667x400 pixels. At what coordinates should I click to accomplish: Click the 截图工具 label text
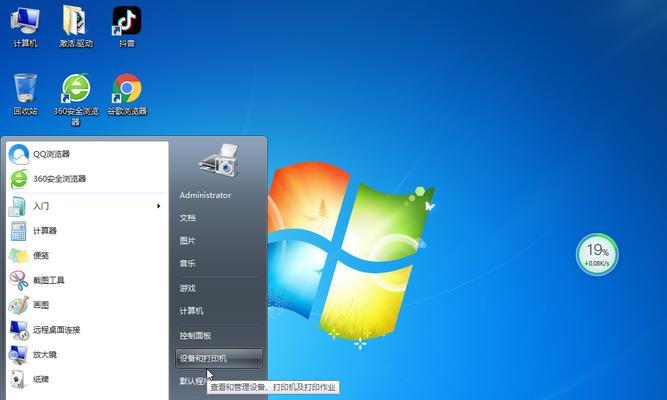coord(49,280)
